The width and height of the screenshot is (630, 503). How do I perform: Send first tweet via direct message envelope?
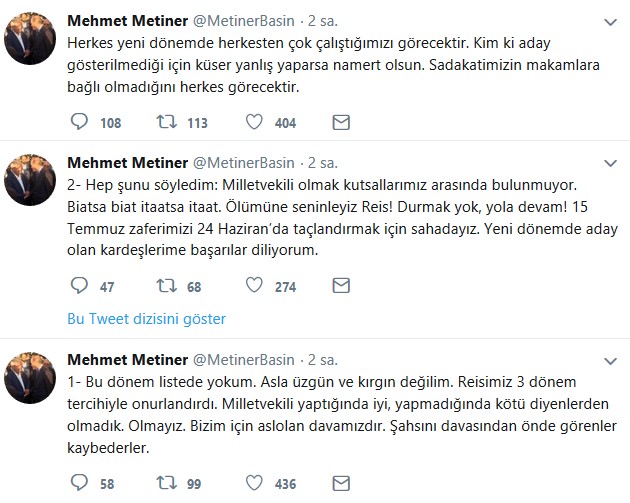coord(341,123)
